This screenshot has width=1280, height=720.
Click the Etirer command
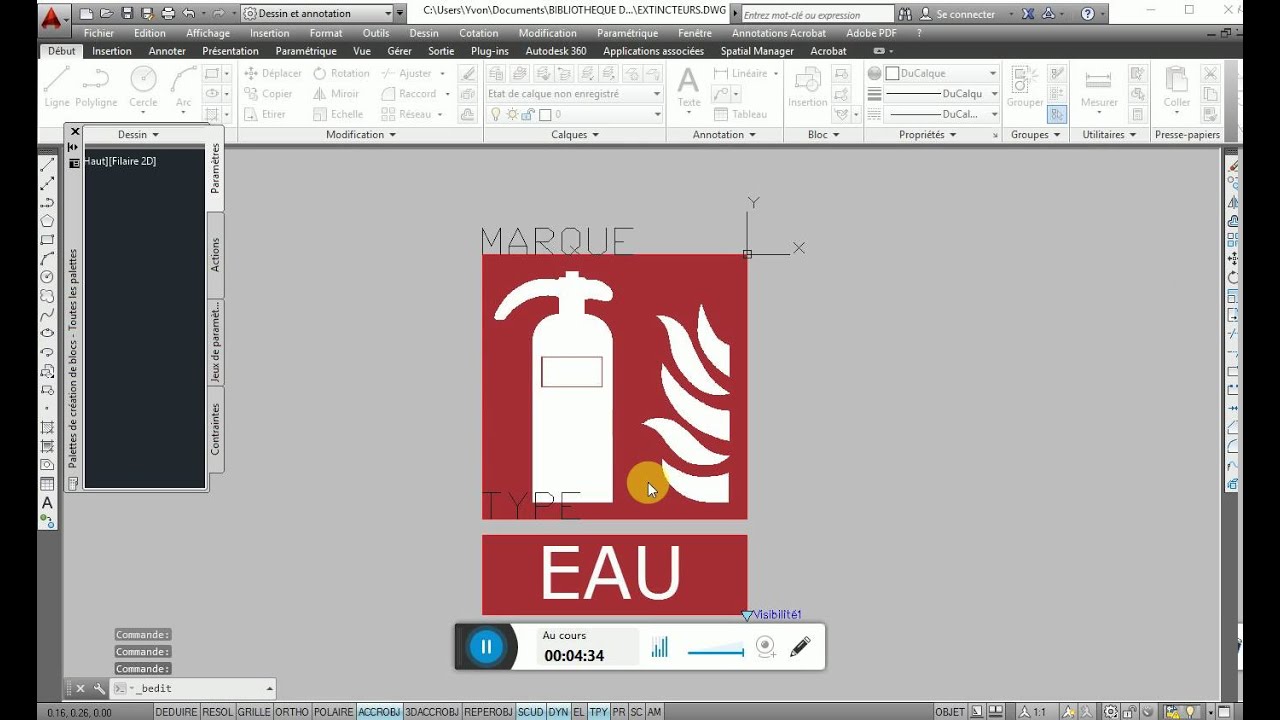[x=266, y=114]
